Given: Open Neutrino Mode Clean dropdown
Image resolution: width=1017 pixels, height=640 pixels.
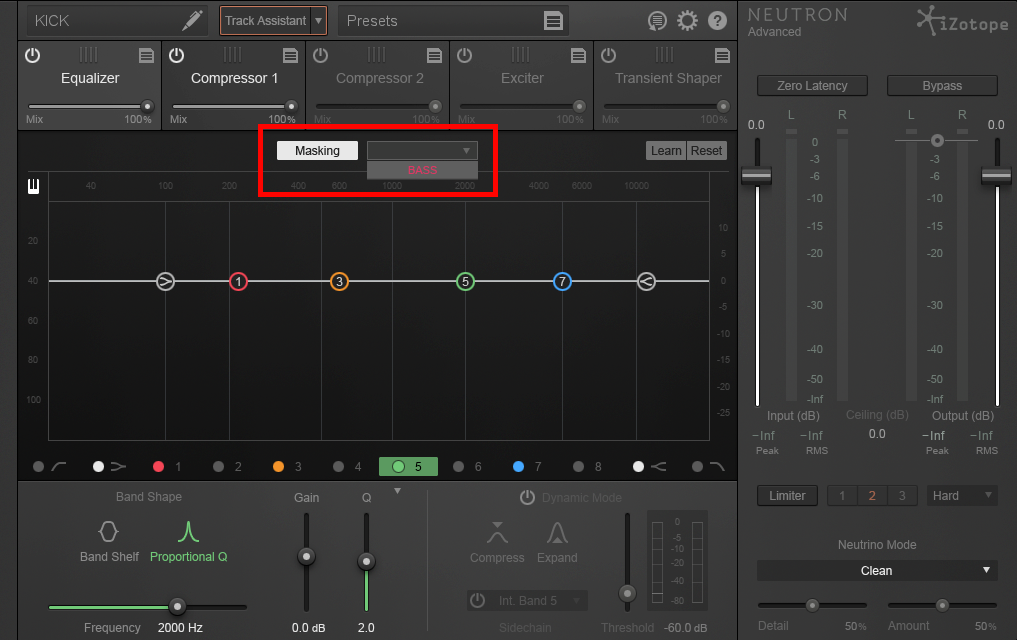Looking at the screenshot, I should [877, 571].
